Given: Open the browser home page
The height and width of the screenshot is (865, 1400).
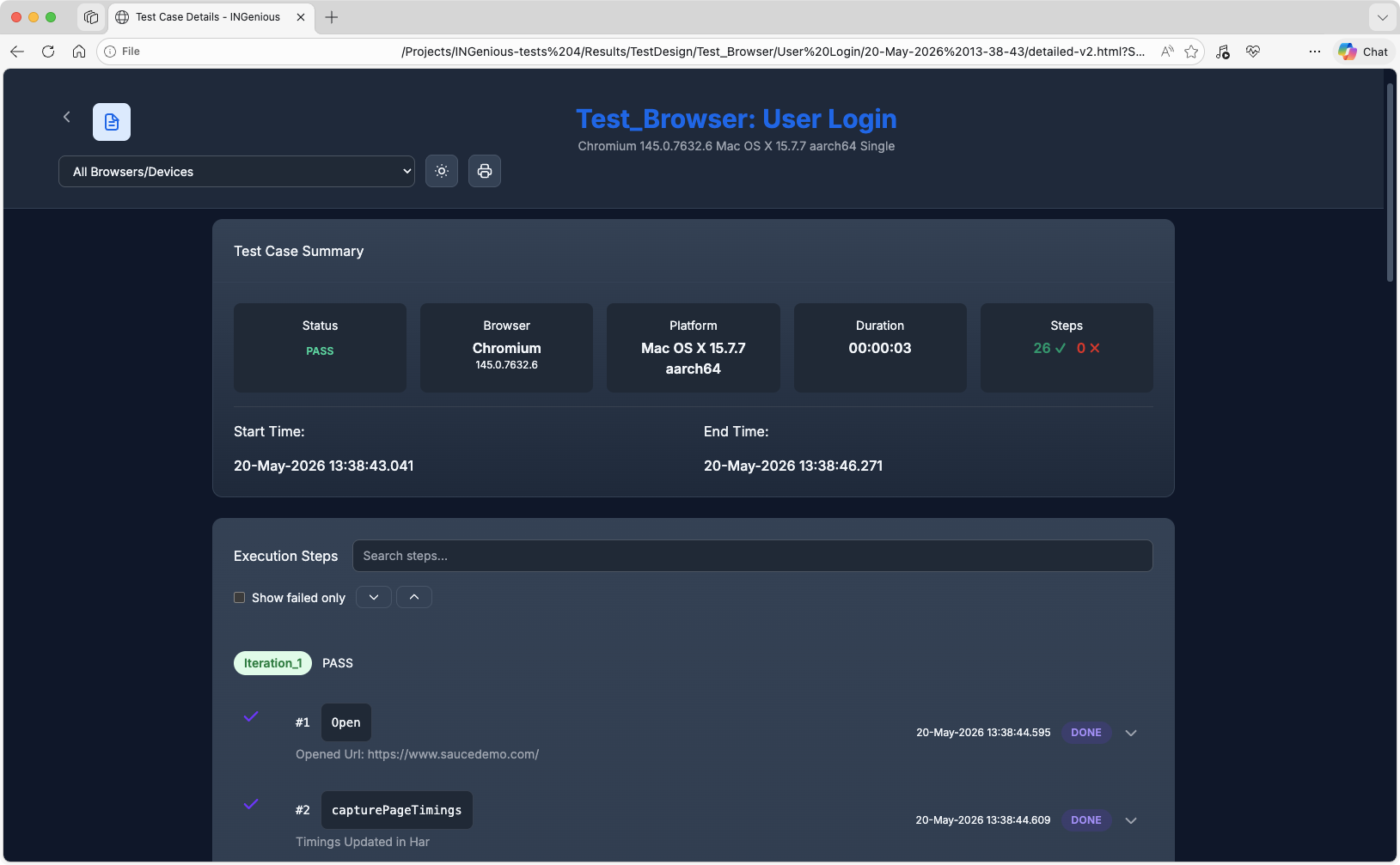Looking at the screenshot, I should click(79, 52).
